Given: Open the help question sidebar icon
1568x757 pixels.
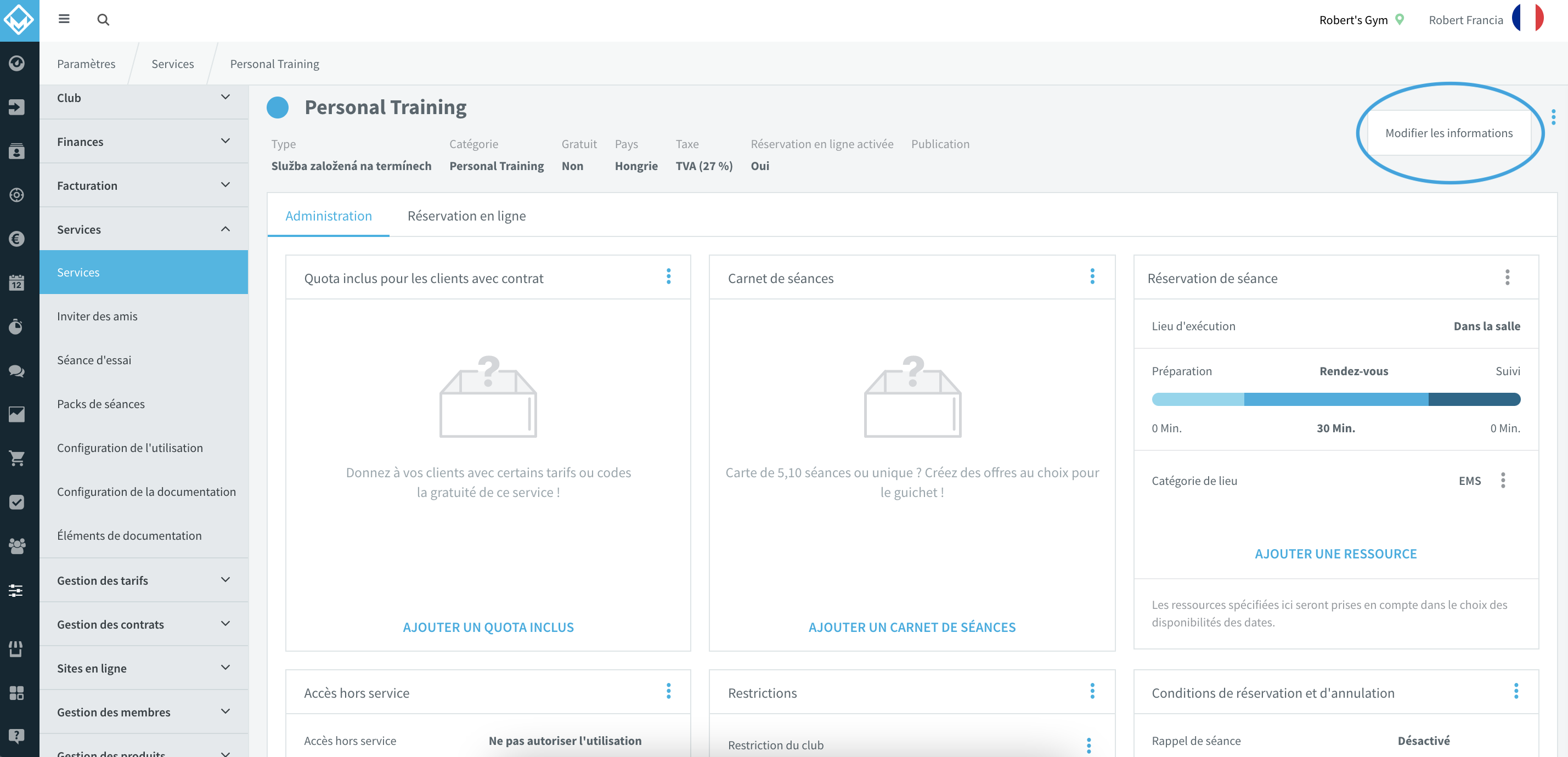Looking at the screenshot, I should click(17, 736).
